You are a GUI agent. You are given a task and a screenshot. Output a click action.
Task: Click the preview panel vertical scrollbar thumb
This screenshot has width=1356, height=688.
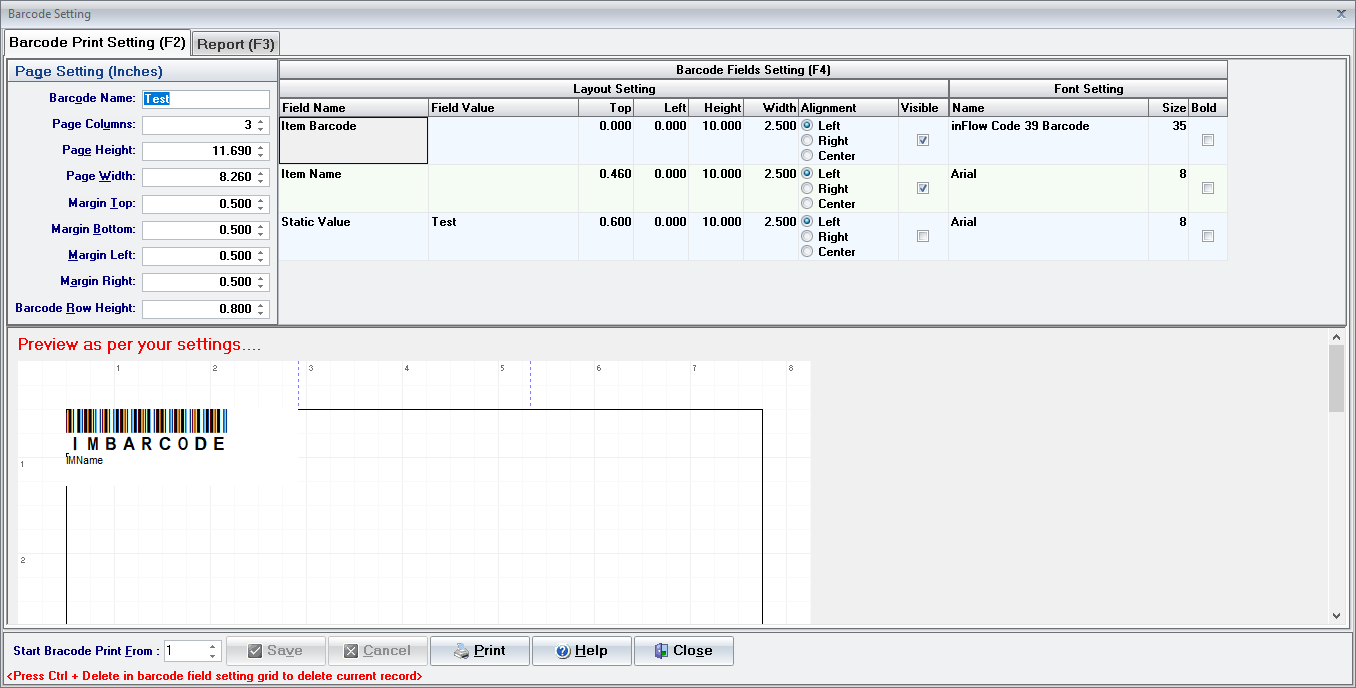click(x=1337, y=379)
